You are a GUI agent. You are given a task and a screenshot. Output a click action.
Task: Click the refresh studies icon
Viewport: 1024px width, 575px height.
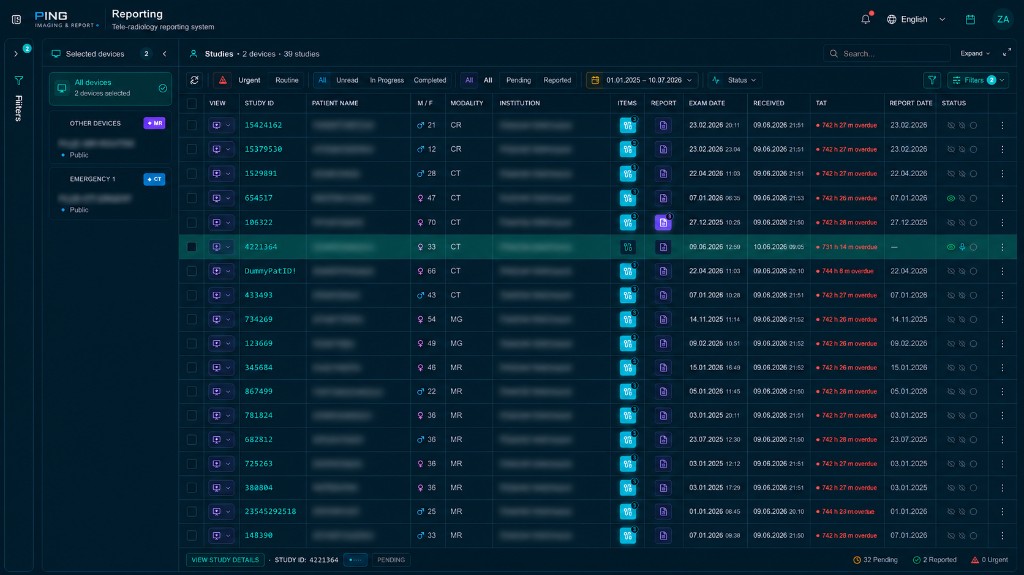tap(194, 80)
